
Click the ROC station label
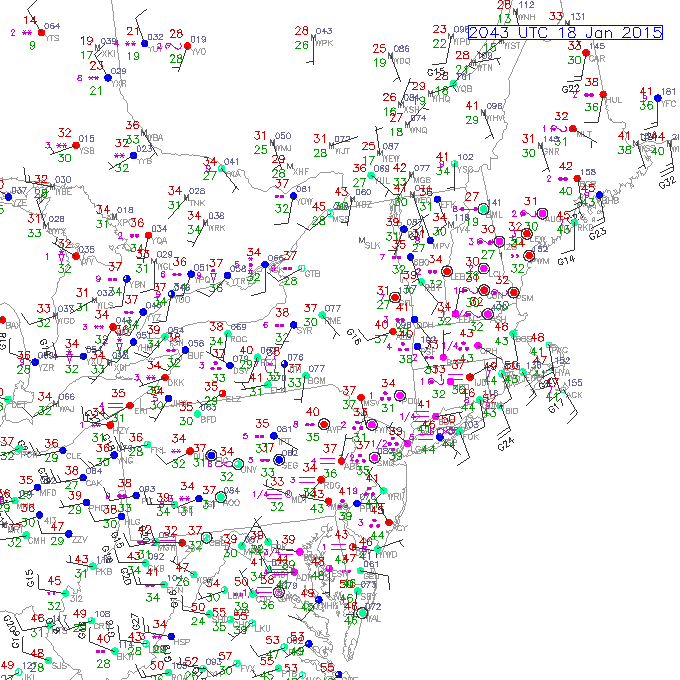[x=239, y=339]
